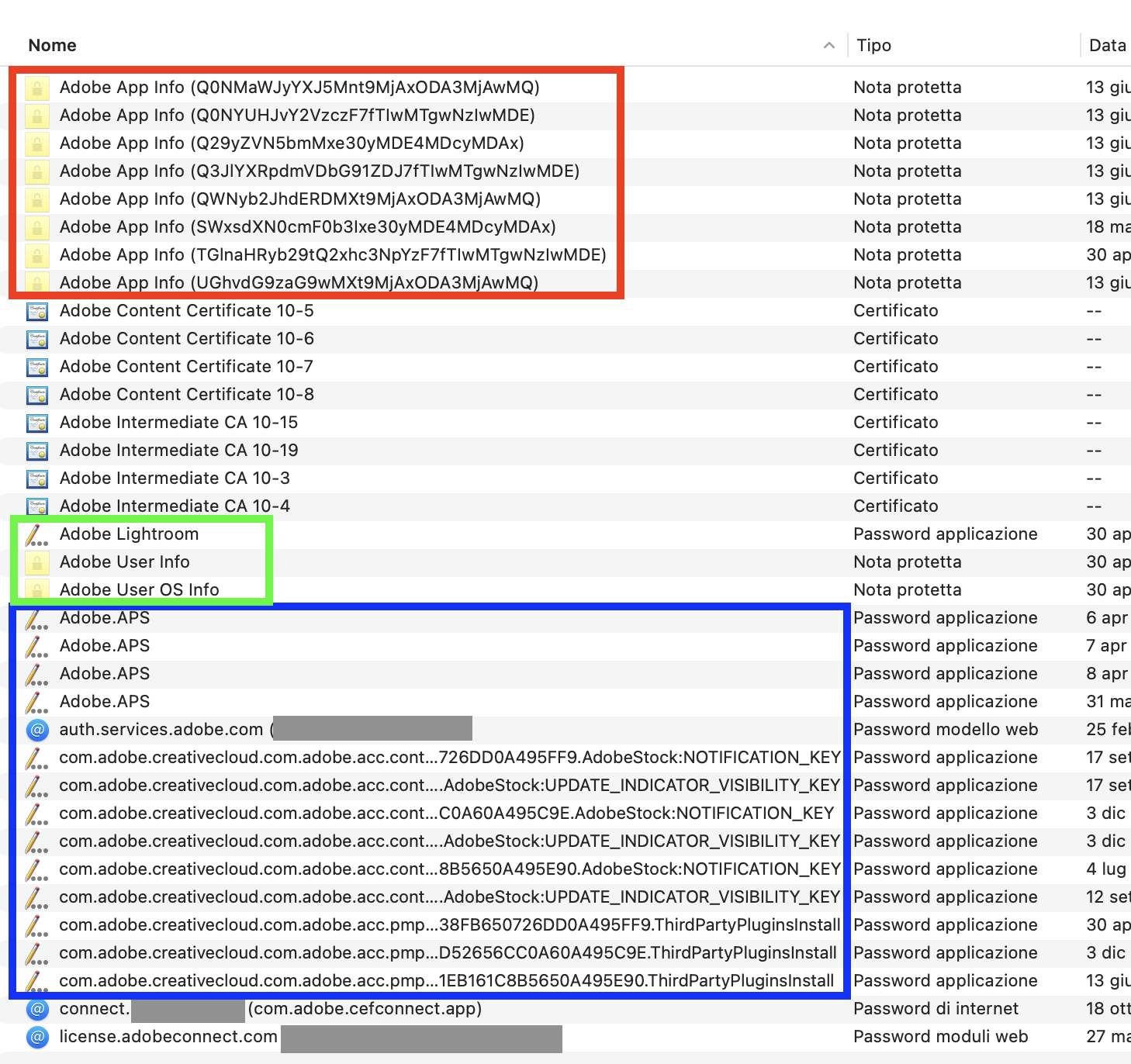Select Adobe App Info (SWxsdXN0cmF0b3Ixe30yMDE4MDcyMDAx) row

point(307,227)
